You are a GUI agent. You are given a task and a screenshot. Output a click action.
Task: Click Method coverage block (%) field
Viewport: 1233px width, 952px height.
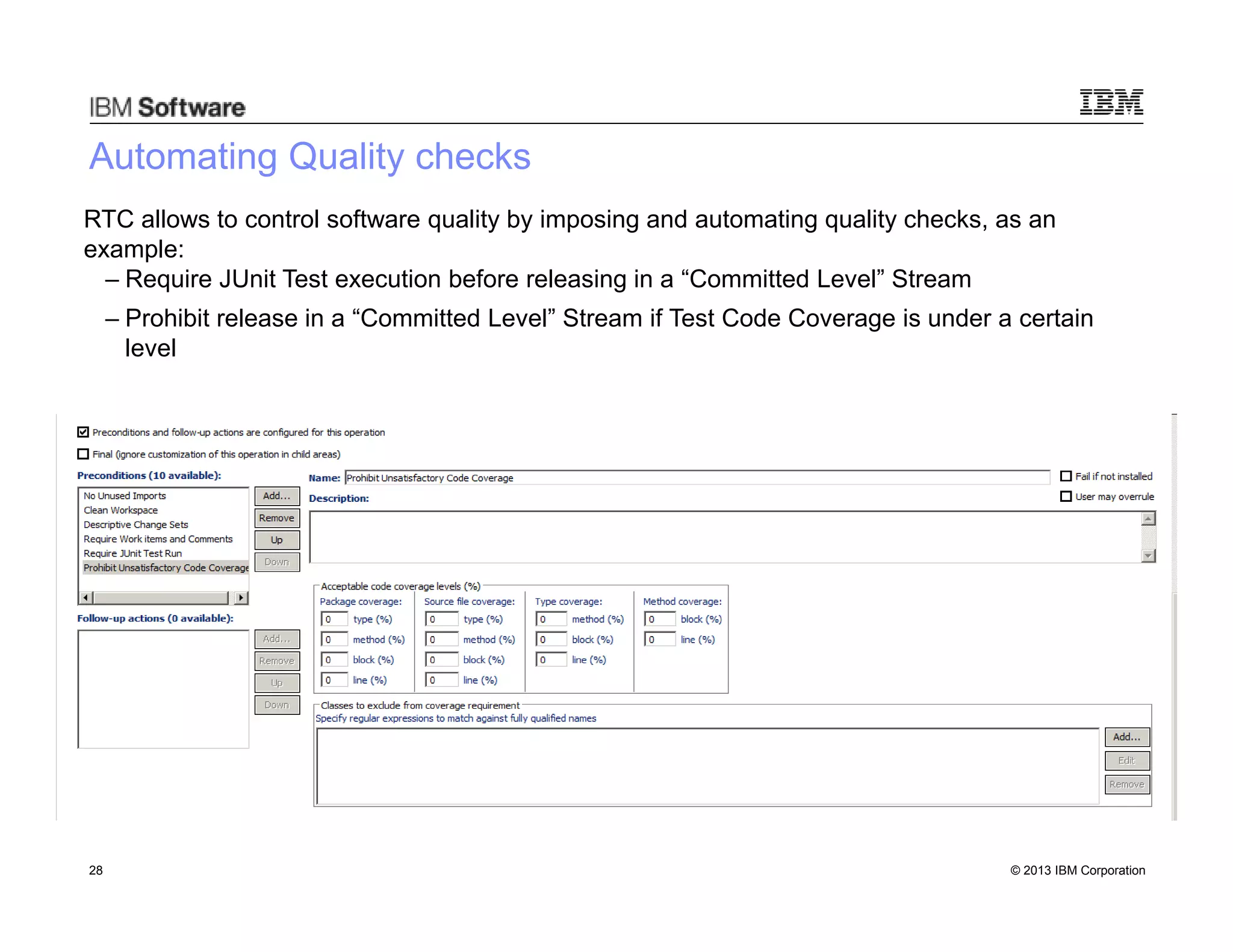point(660,619)
